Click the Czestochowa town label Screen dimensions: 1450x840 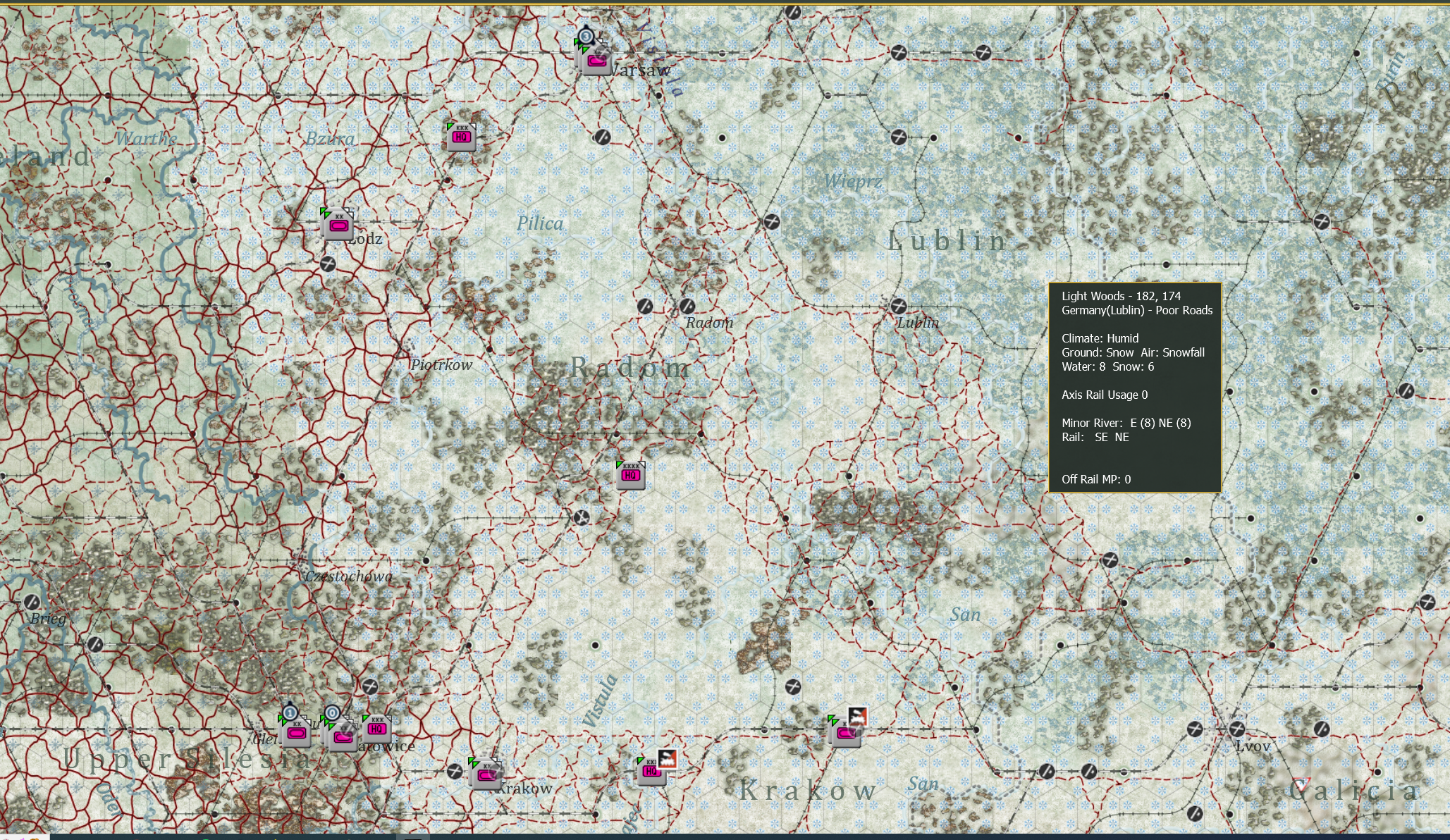(x=349, y=576)
